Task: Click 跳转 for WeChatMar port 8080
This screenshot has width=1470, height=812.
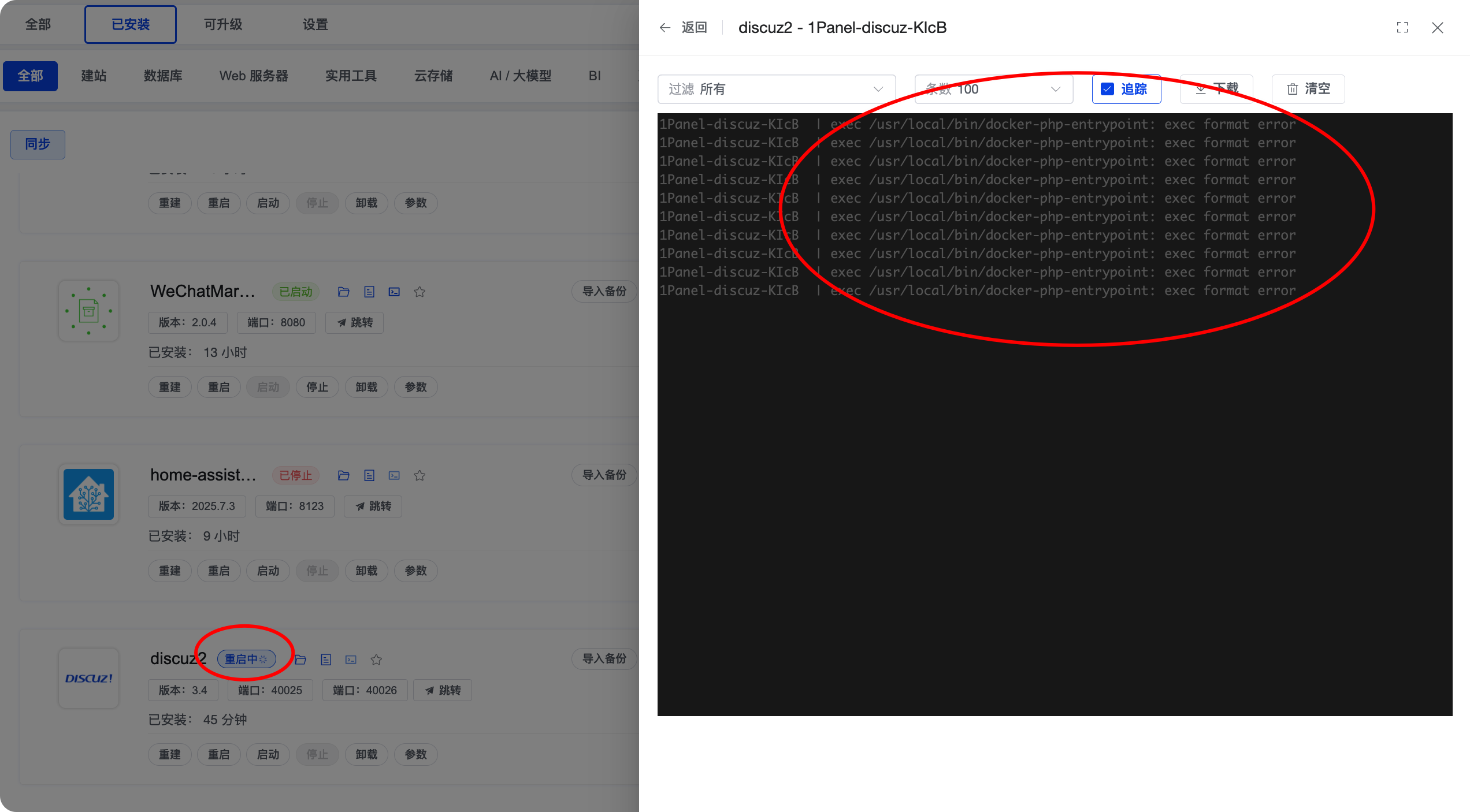Action: click(354, 322)
